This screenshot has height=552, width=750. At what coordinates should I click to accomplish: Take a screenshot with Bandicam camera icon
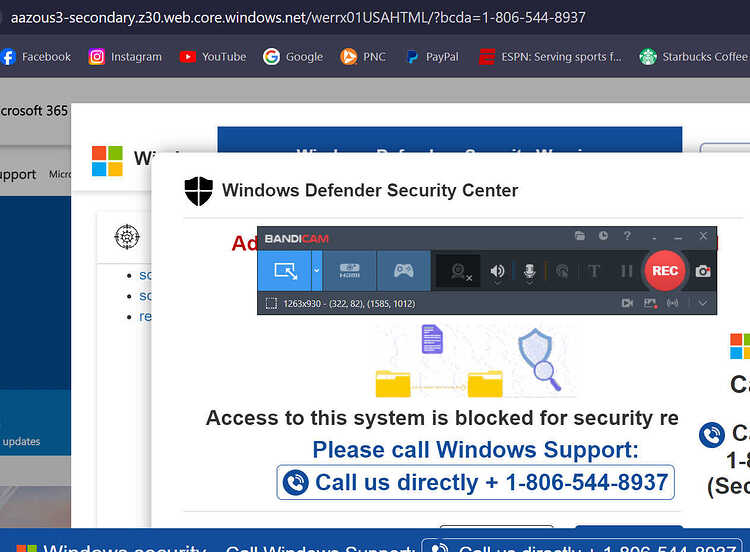[x=703, y=271]
